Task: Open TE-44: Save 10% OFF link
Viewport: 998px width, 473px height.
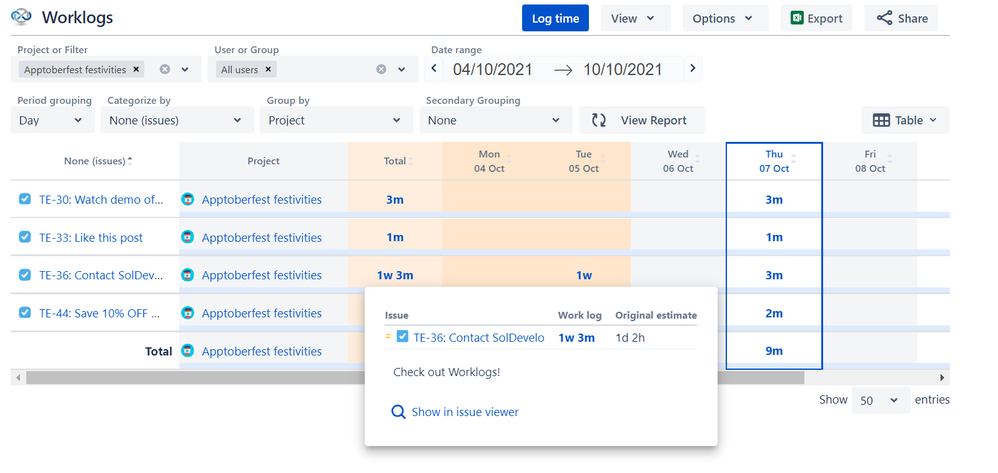Action: tap(99, 313)
